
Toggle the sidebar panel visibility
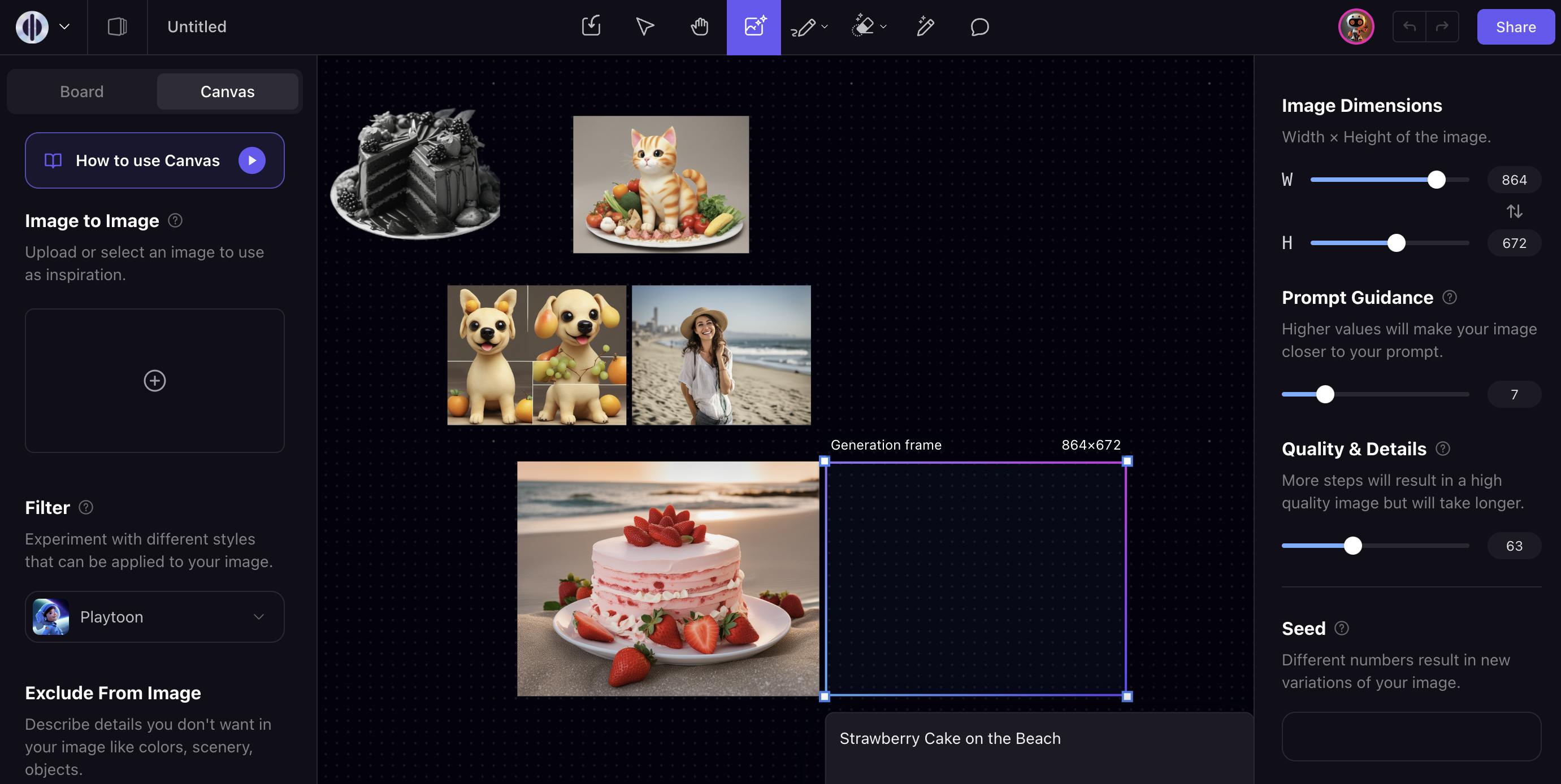(x=117, y=27)
